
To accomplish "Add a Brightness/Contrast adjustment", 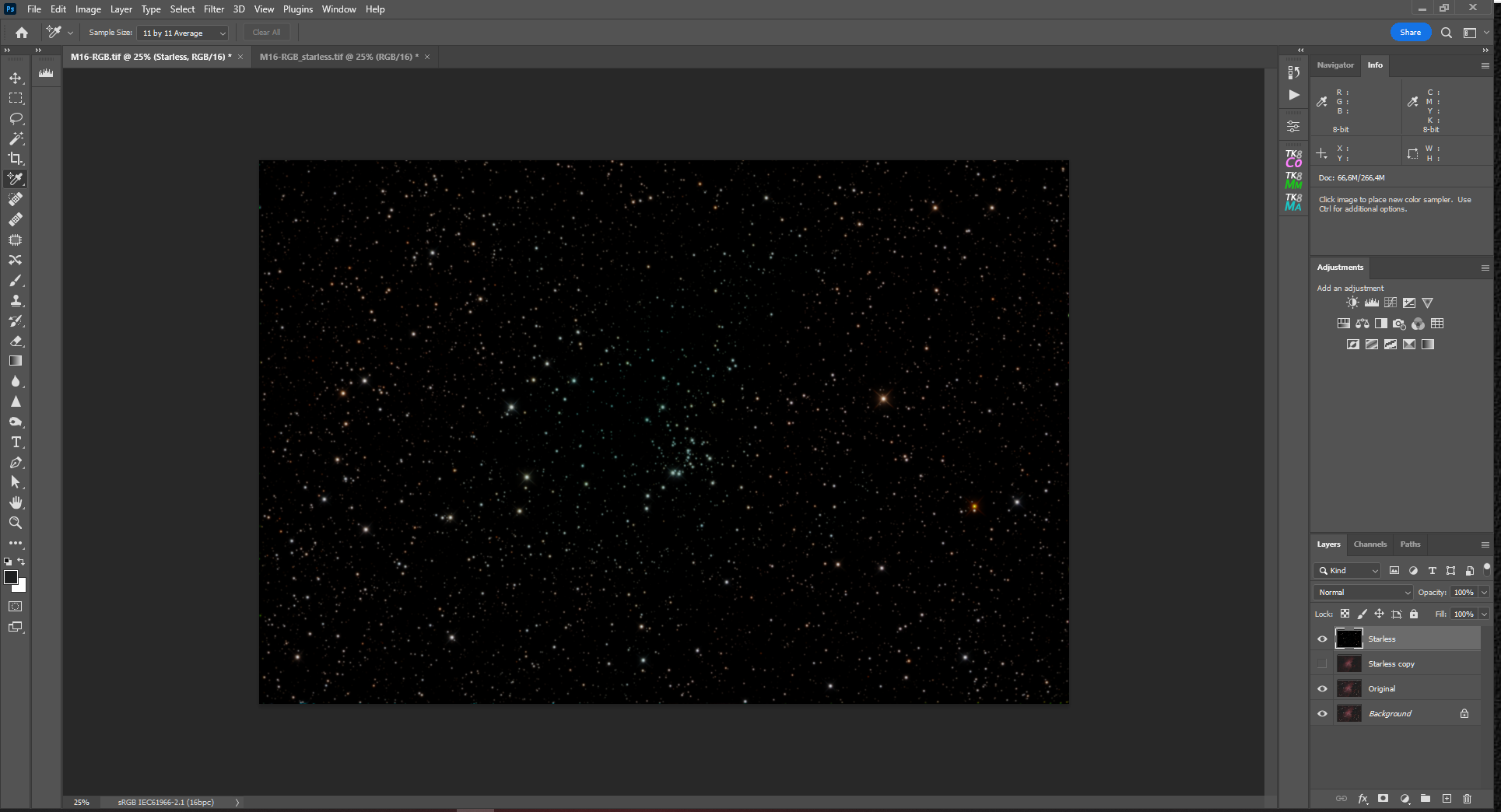I will (x=1352, y=303).
